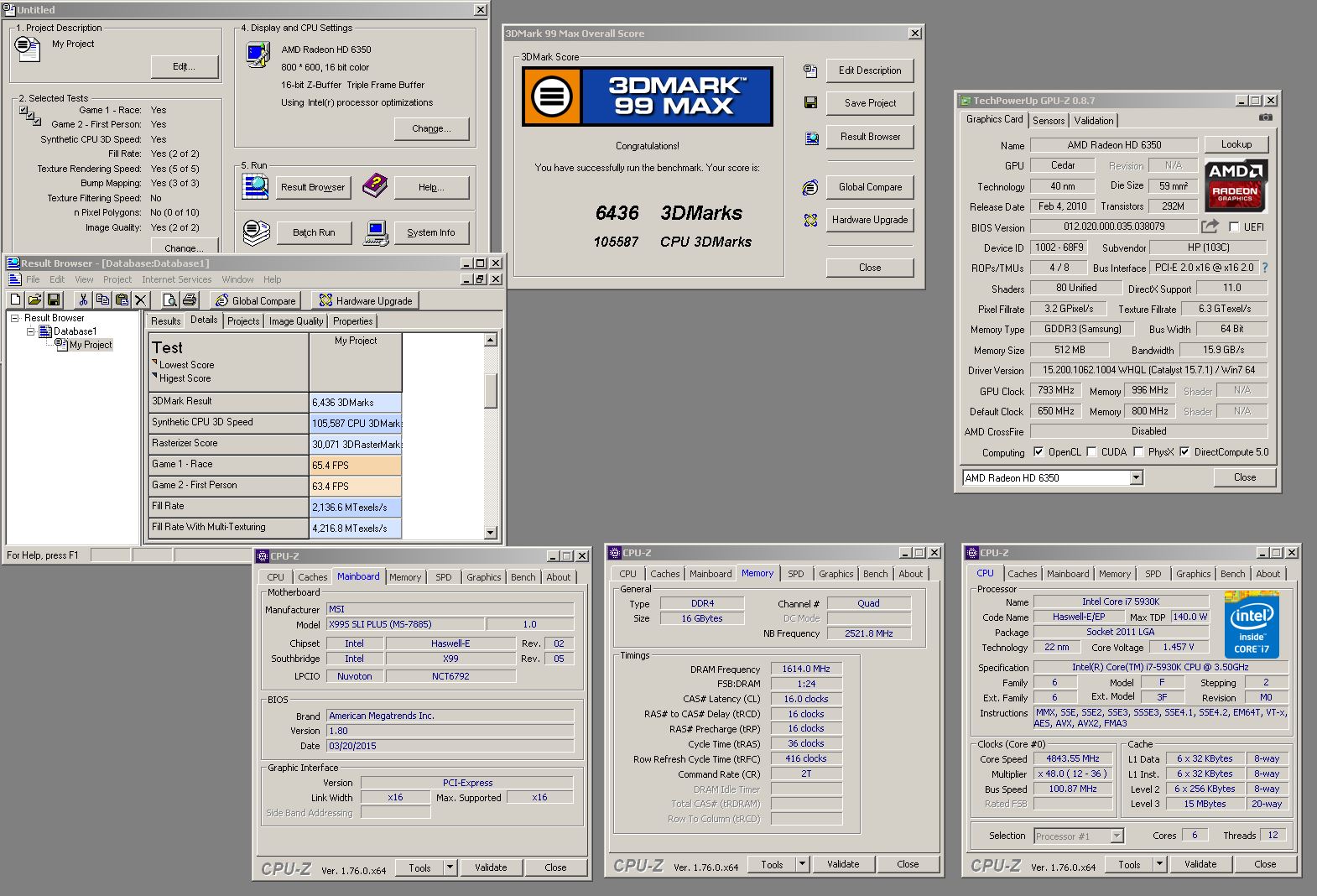Open the Processor #1 selection dropdown in CPU-Z
1317x896 pixels.
pos(1117,836)
